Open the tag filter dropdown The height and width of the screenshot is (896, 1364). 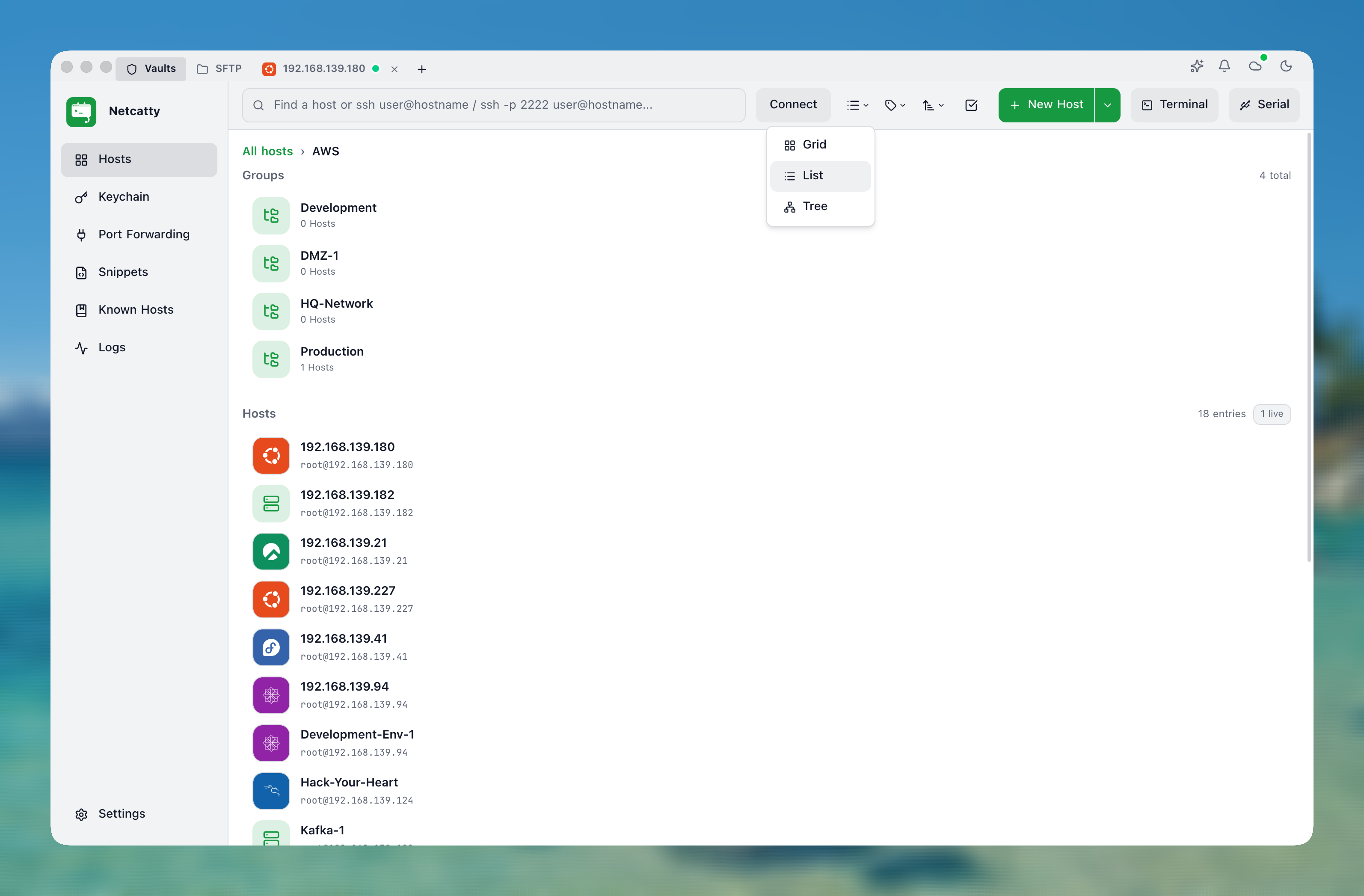coord(895,105)
